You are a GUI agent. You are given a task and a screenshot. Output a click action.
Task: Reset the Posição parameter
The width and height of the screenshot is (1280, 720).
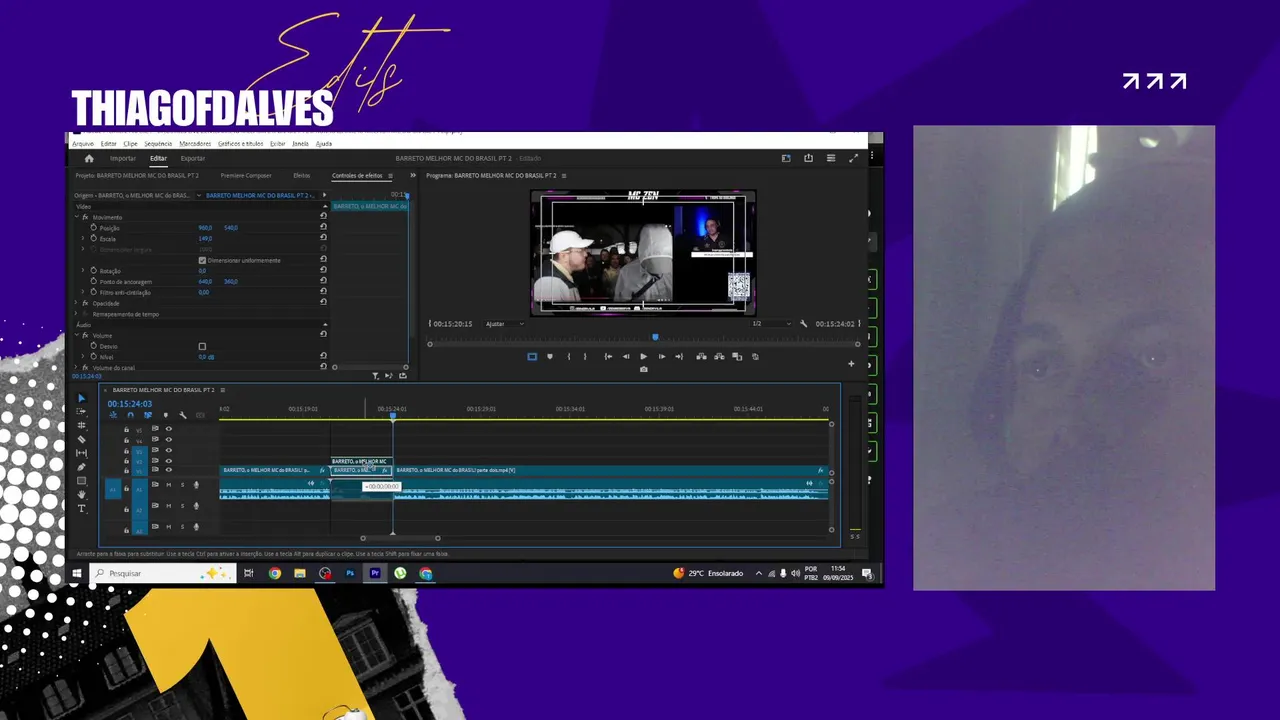click(323, 227)
